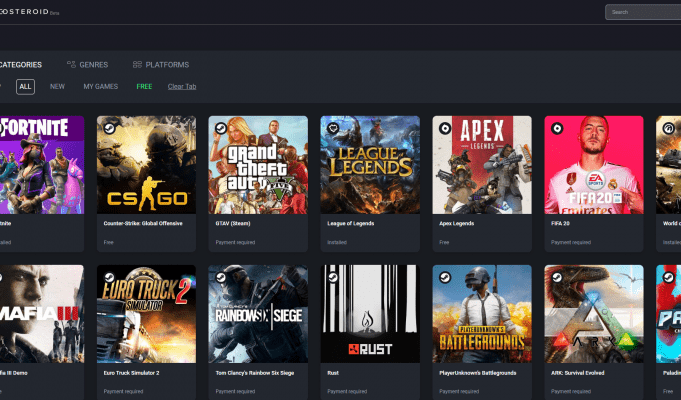Click the Steam badge on GTAV card

click(x=221, y=129)
